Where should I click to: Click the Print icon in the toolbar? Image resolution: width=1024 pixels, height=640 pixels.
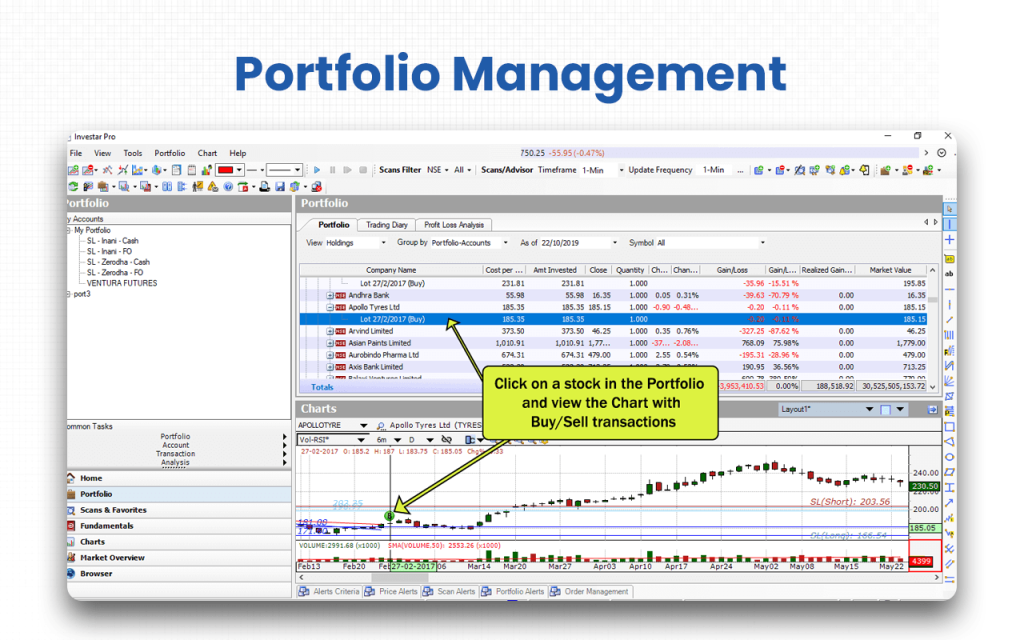265,186
